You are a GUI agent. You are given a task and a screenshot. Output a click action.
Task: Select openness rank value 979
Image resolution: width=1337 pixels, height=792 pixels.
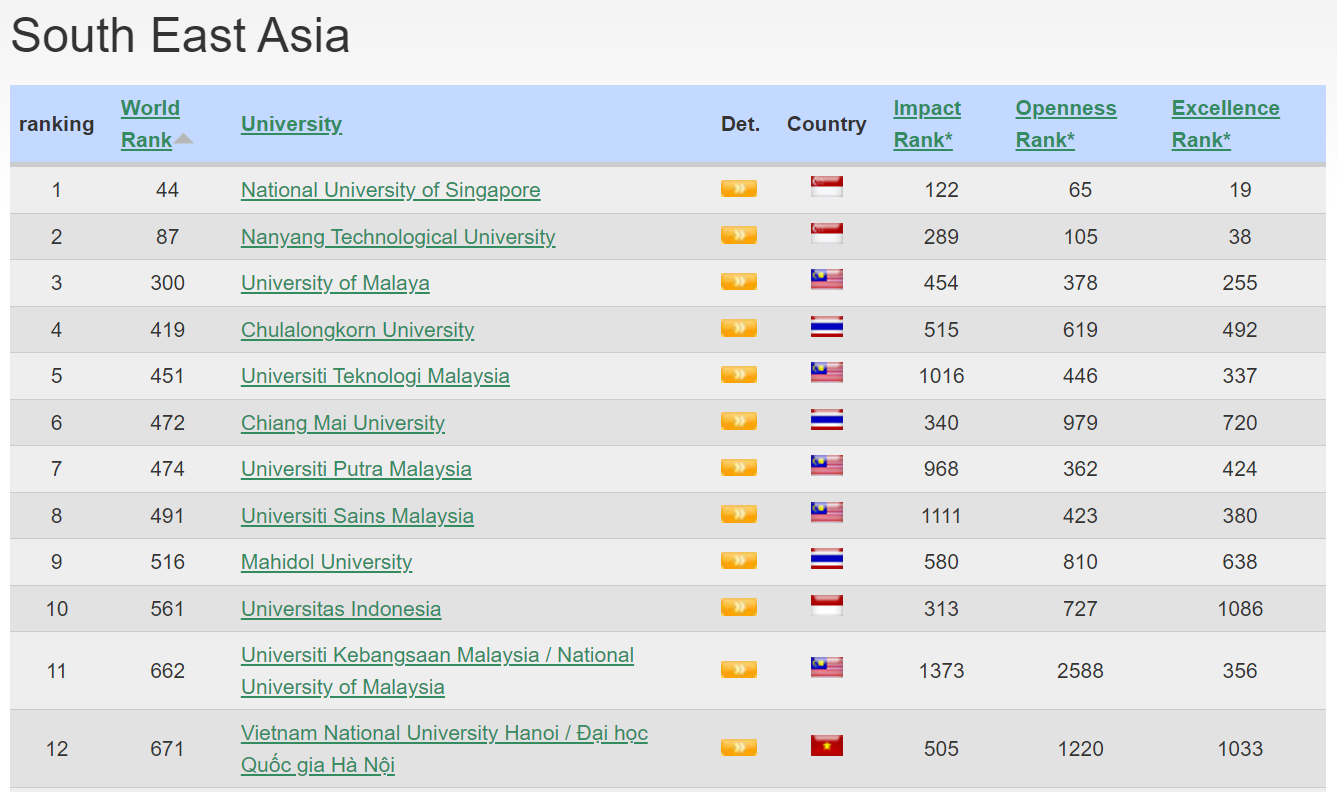pyautogui.click(x=1080, y=423)
